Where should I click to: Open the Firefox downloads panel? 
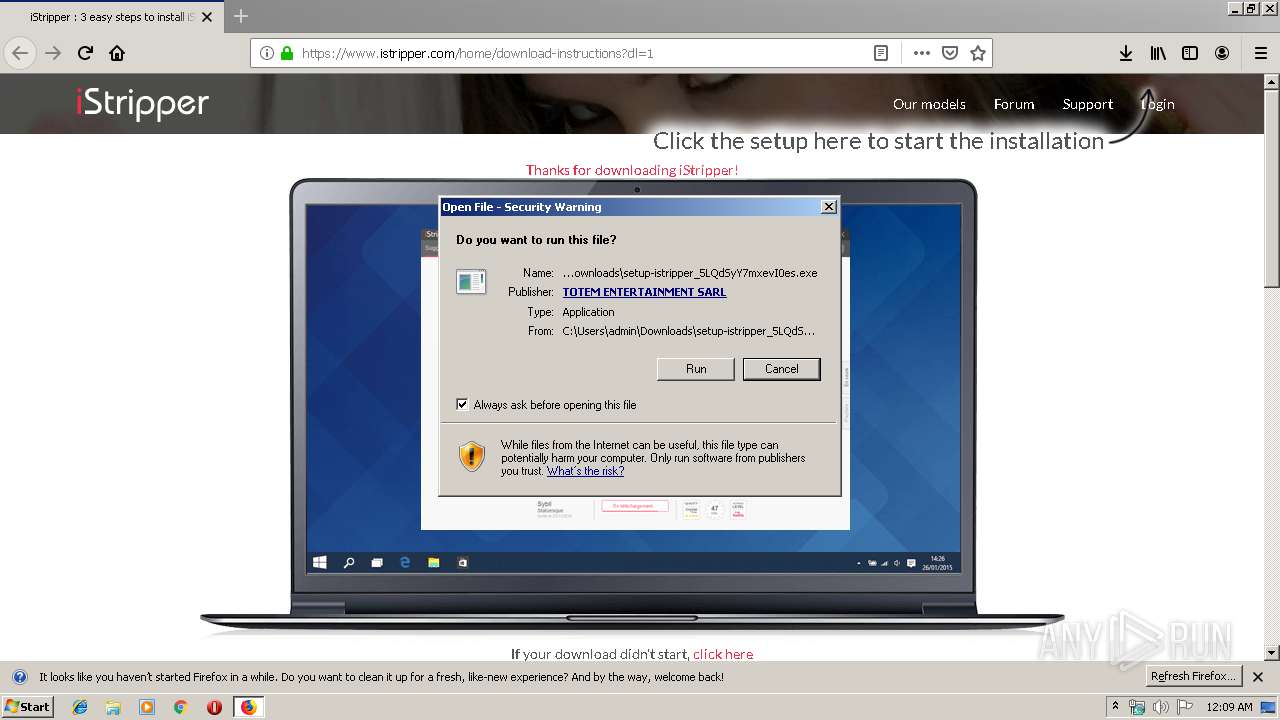click(x=1126, y=53)
